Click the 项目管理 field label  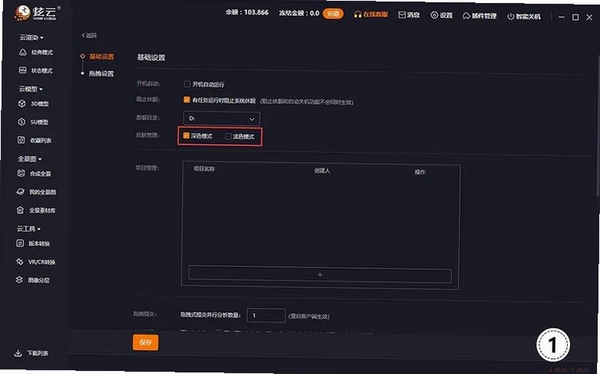pos(147,168)
